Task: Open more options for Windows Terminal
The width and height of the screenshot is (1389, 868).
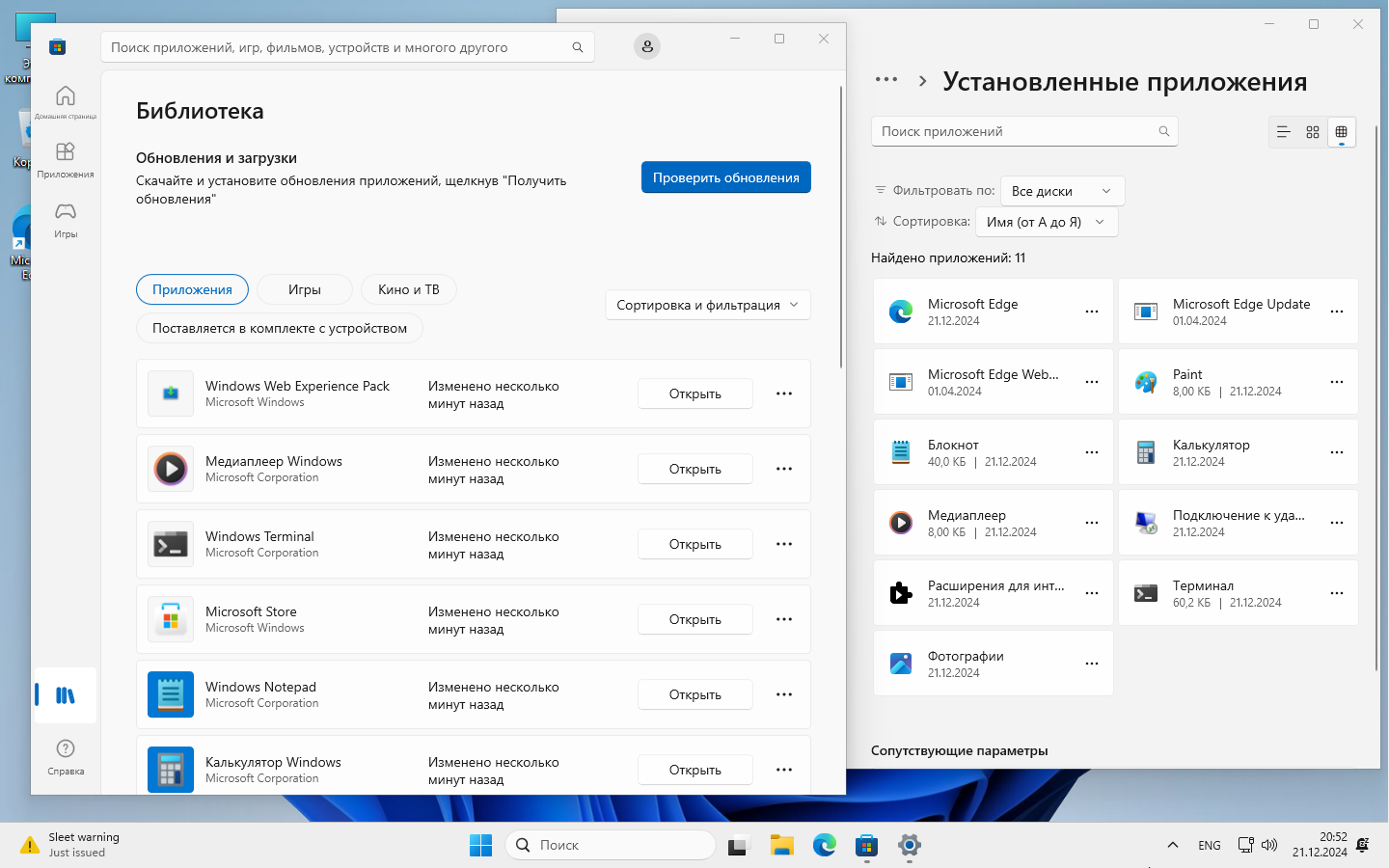Action: (784, 544)
